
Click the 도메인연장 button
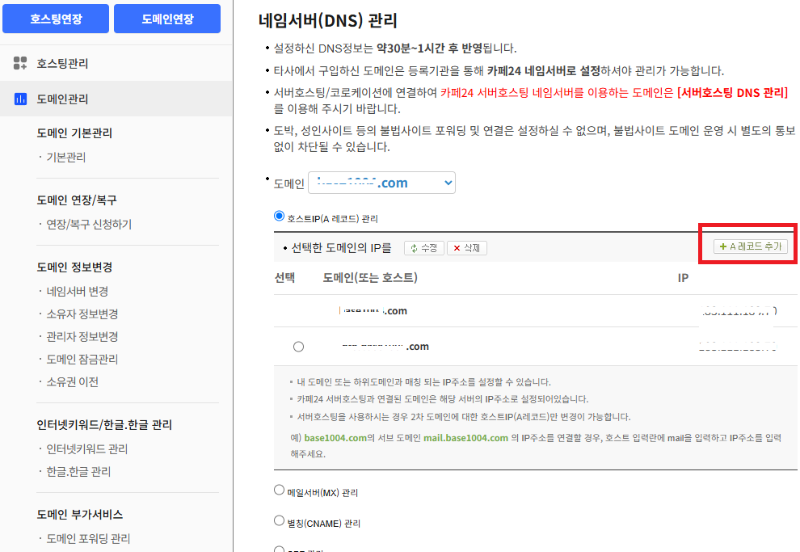(x=167, y=19)
